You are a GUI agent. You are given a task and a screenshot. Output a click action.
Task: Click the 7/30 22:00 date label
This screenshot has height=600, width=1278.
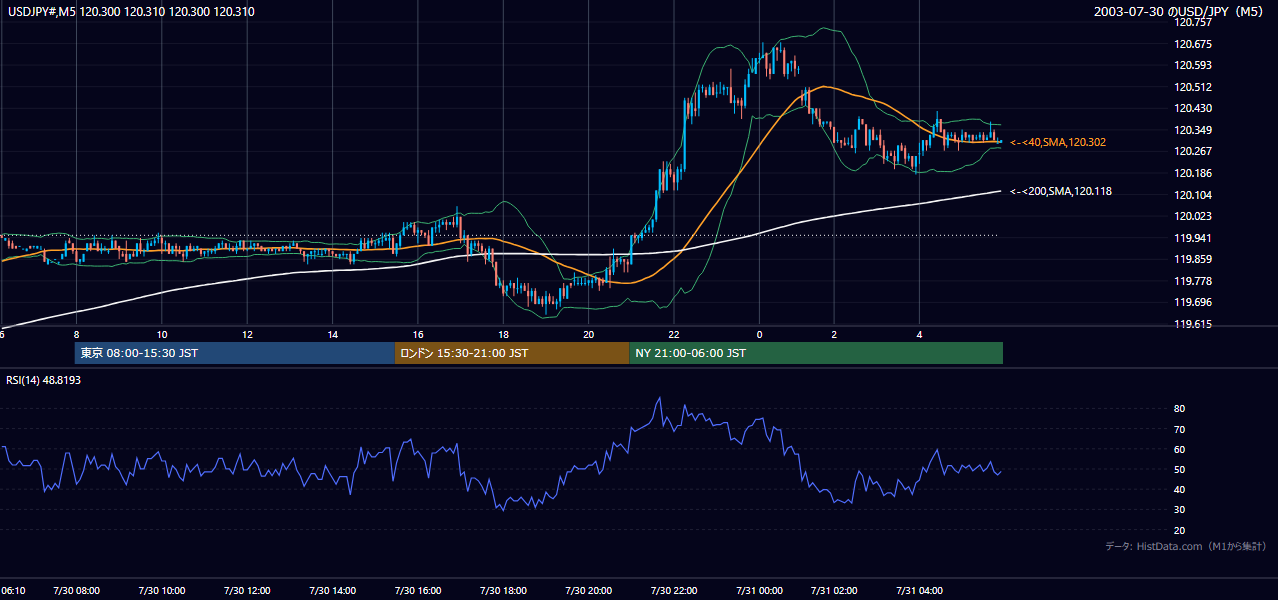coord(674,591)
